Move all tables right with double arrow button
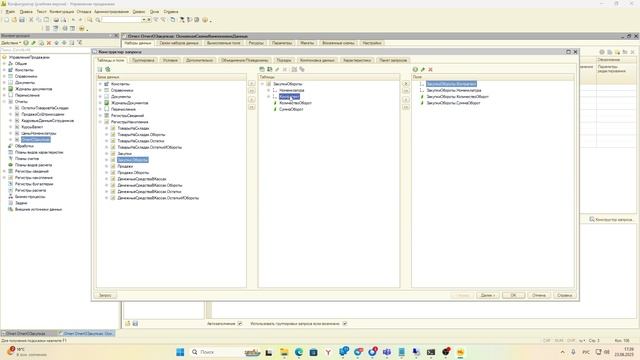Screen dimensions: 640x360 tap(252, 91)
